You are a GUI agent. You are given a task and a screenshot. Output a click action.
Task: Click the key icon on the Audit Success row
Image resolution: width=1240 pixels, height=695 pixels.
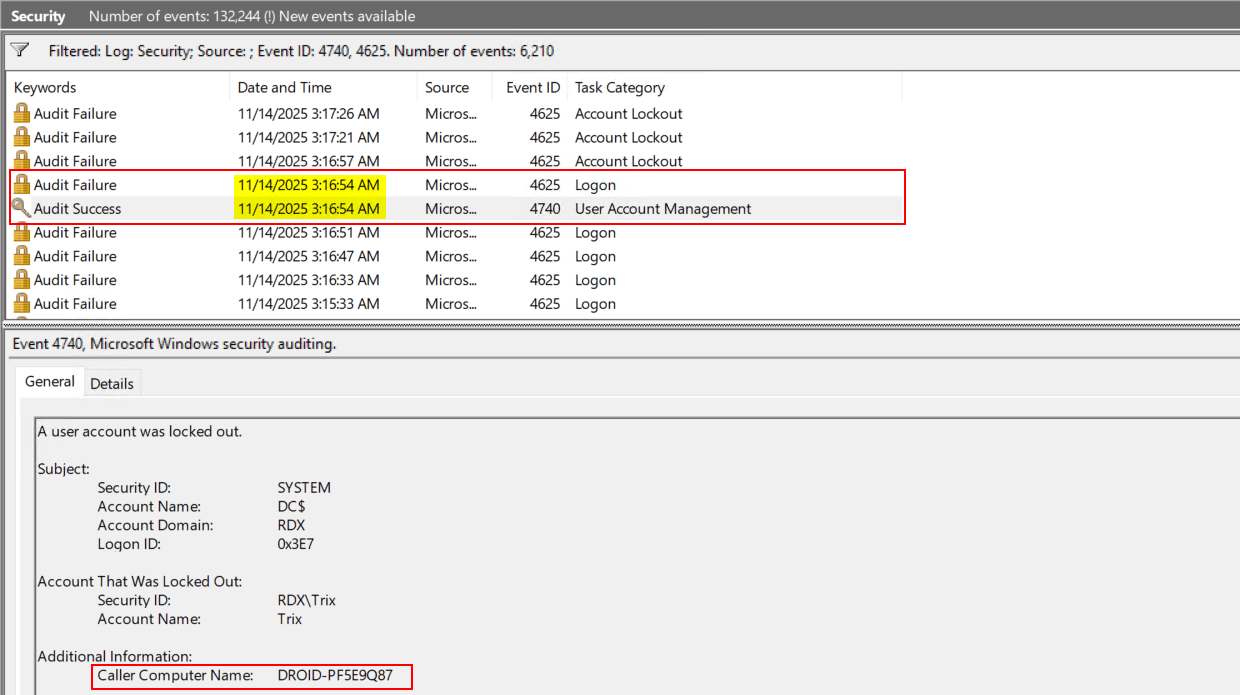[21, 209]
